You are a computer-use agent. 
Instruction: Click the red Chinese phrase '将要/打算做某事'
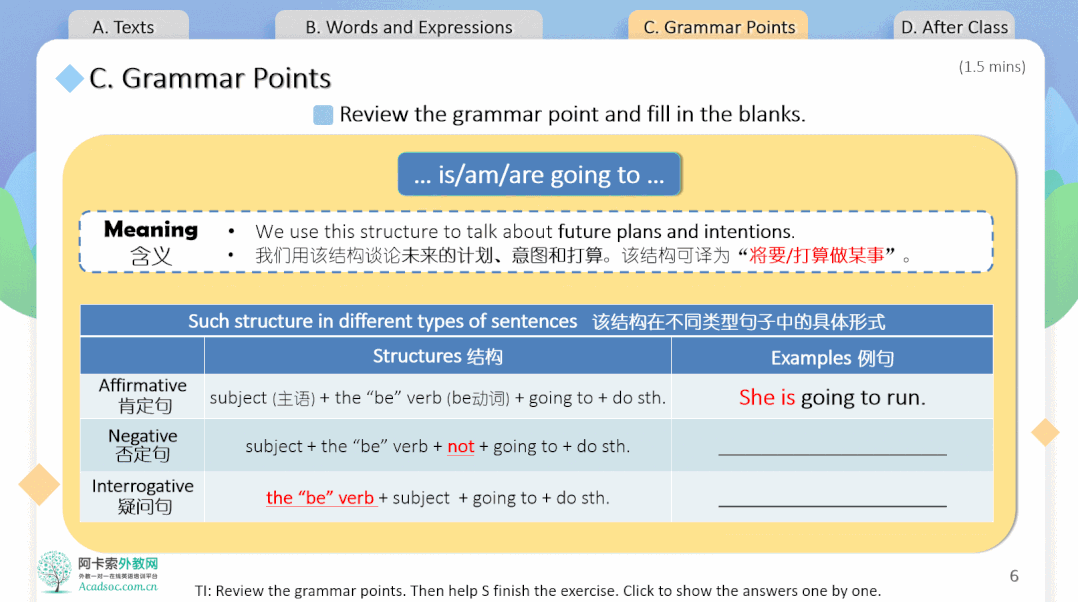click(817, 256)
